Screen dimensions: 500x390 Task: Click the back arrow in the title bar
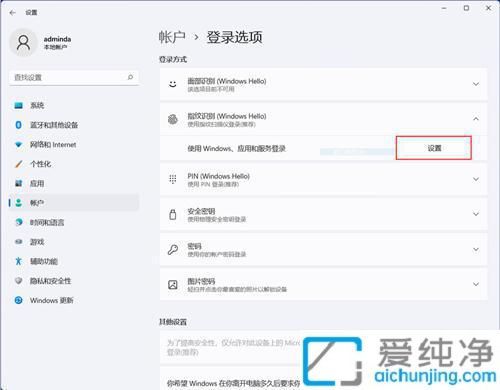point(13,13)
